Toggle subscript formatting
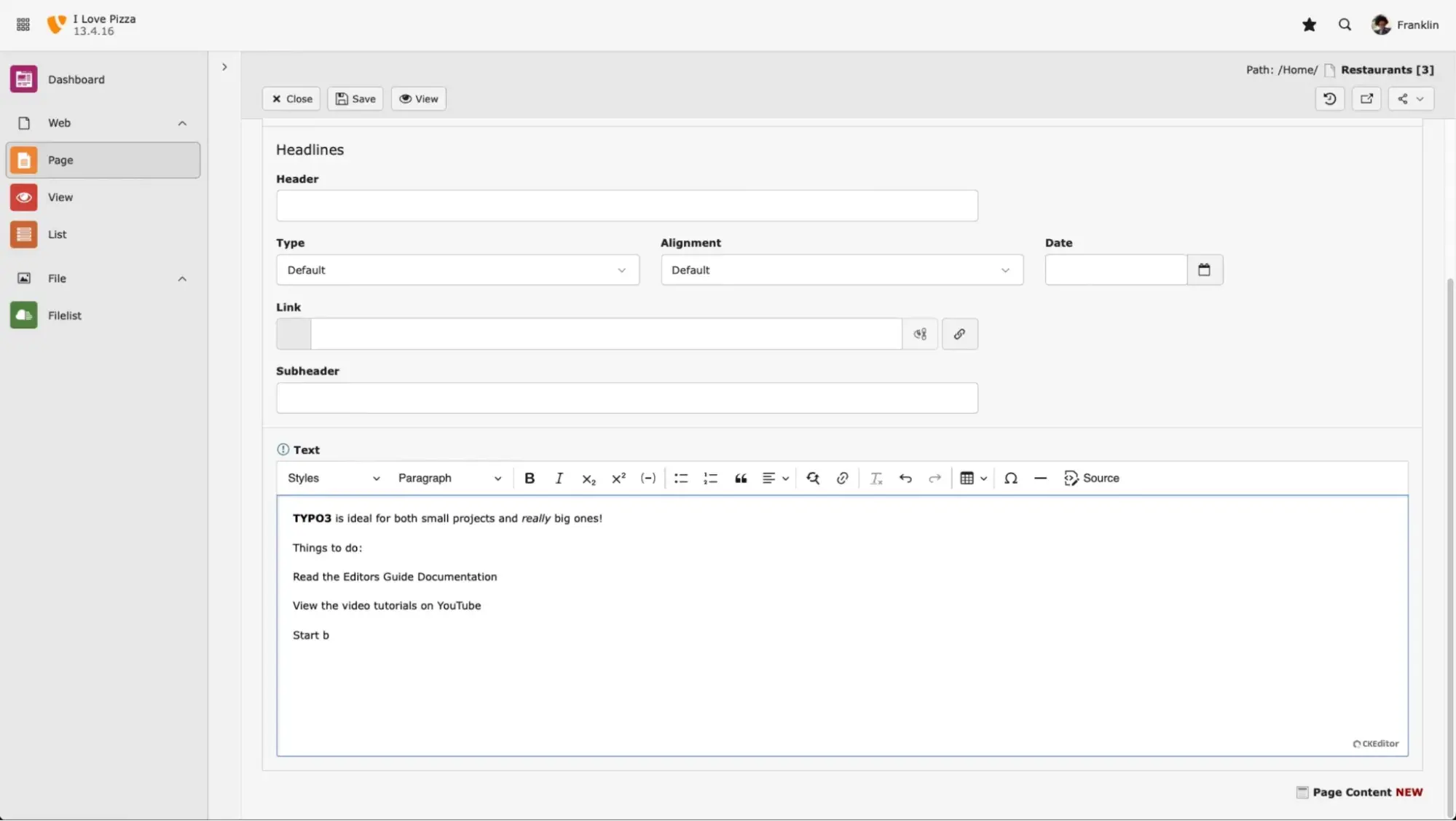Image resolution: width=1456 pixels, height=821 pixels. pyautogui.click(x=589, y=478)
